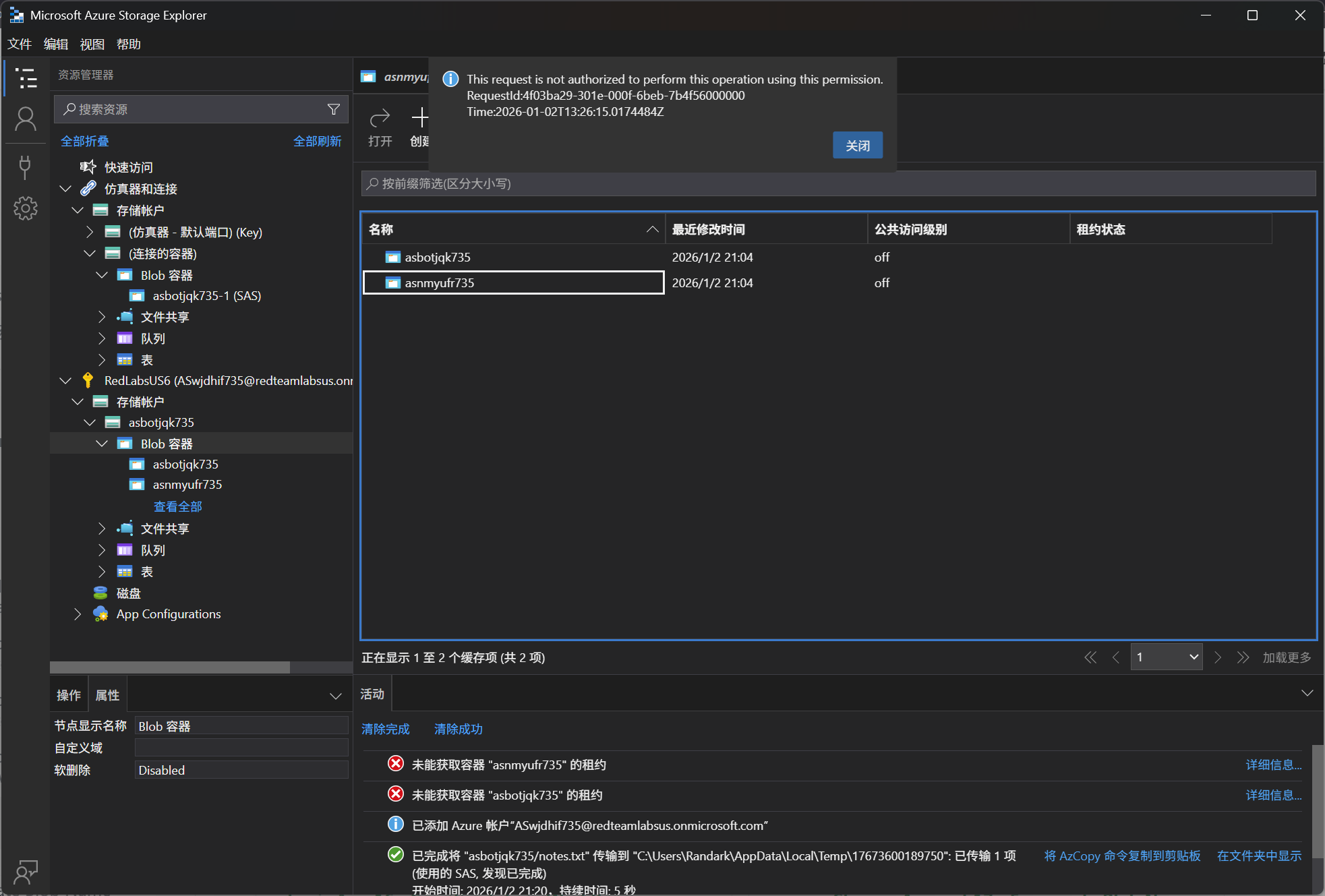Viewport: 1325px width, 896px height.
Task: Click the filter funnel icon in search
Action: pyautogui.click(x=334, y=109)
